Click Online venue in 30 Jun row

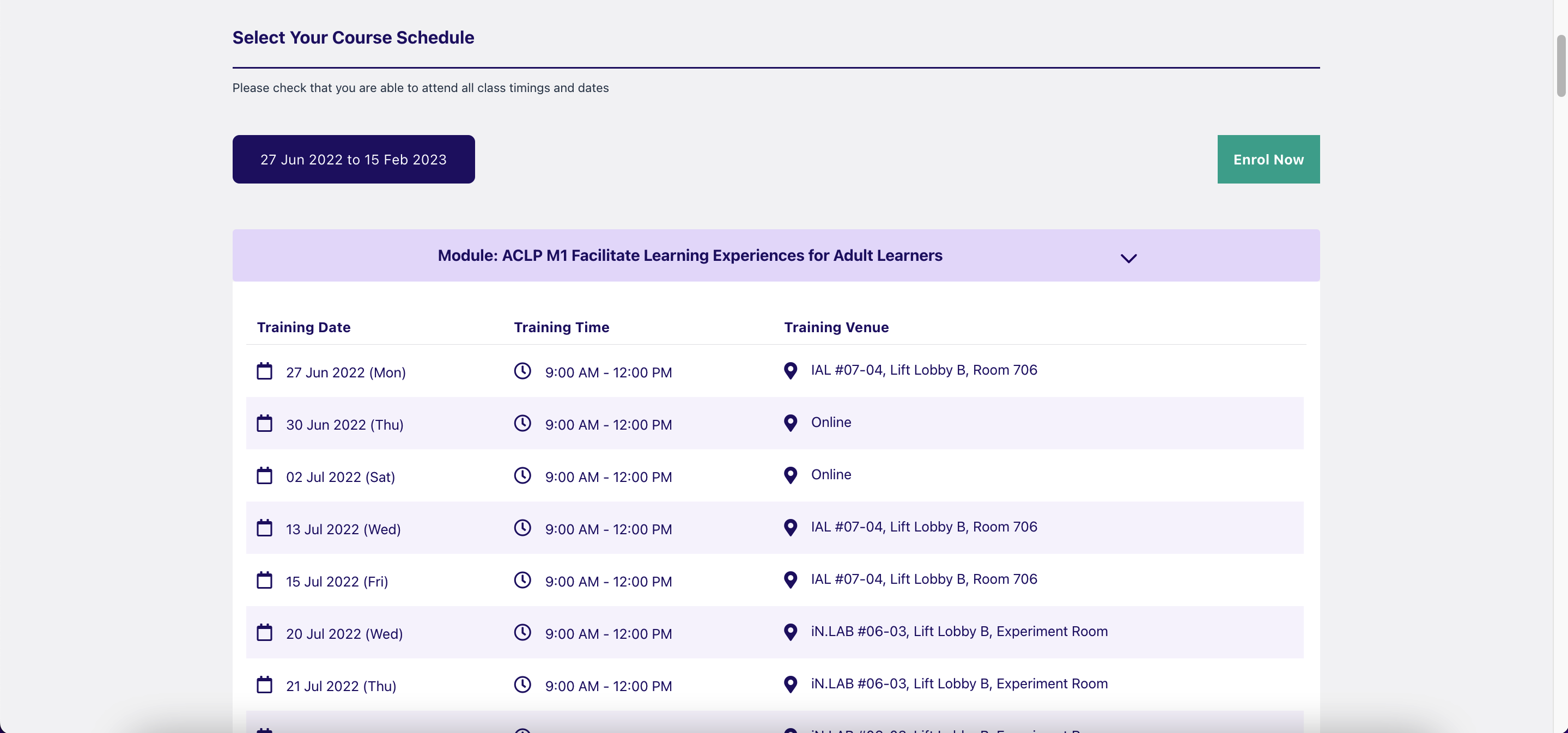[831, 422]
